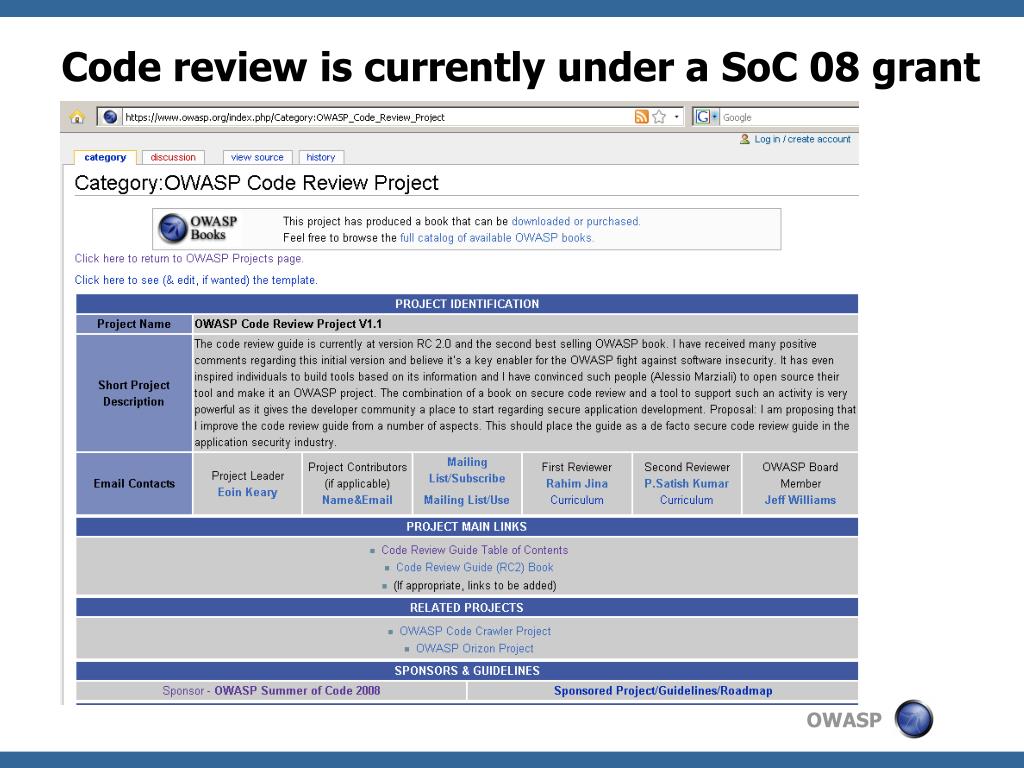Open Code Review Guide Table of Contents
The image size is (1024, 768).
point(475,551)
